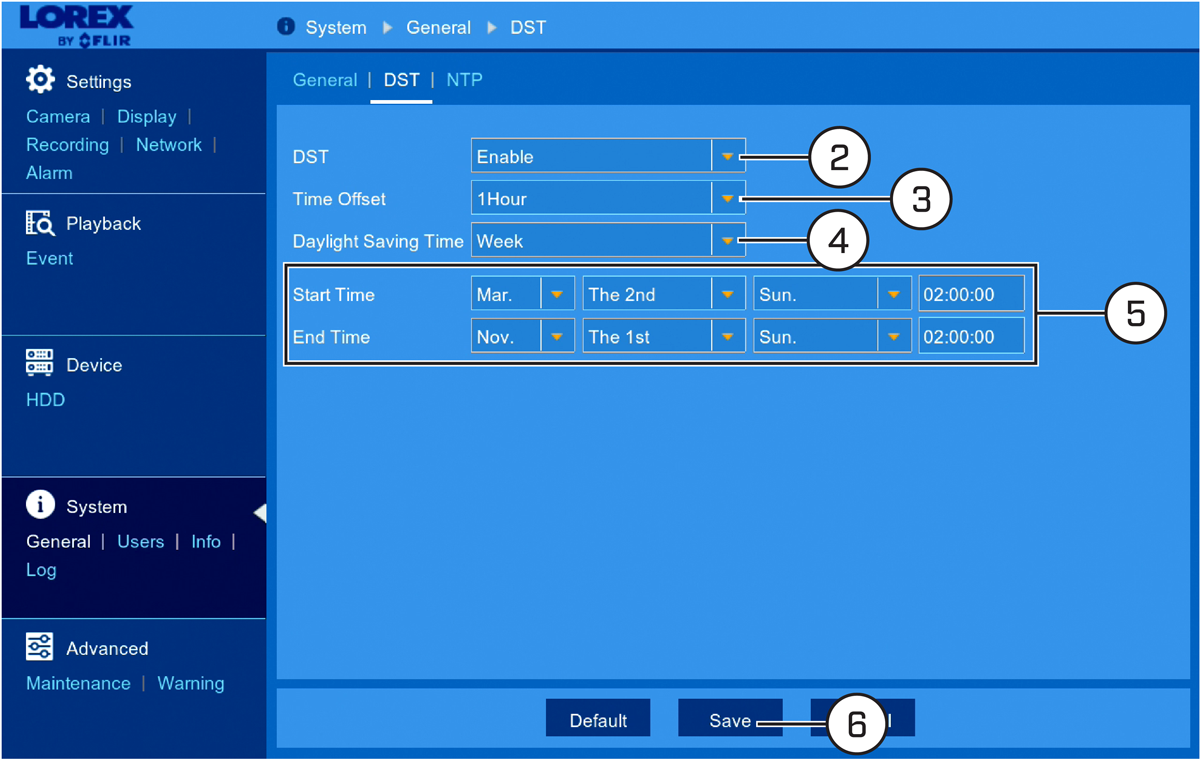Screen dimensions: 1200x759
Task: Open the Time Offset 1Hour dropdown
Action: (608, 199)
